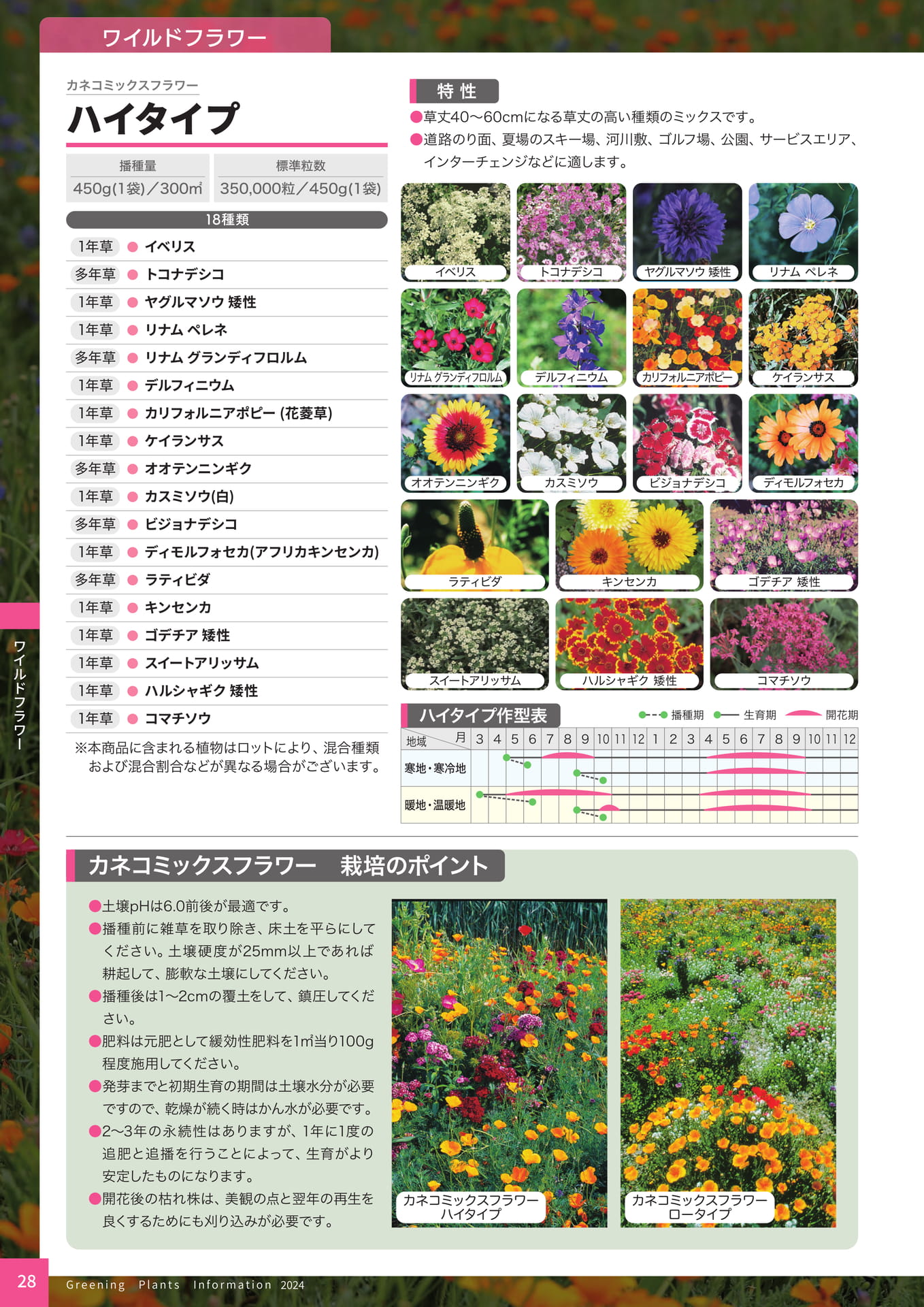Screen dimensions: 924x1307
Task: Select the ゴデチア 矮性 list row
Action: tap(227, 636)
